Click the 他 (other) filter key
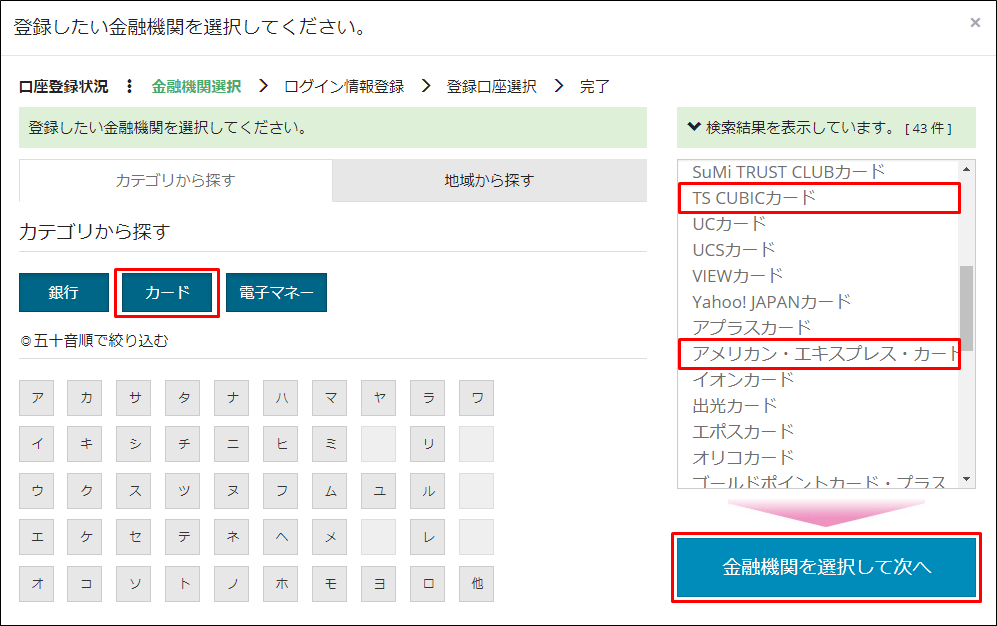Viewport: 997px width, 626px height. pyautogui.click(x=477, y=584)
